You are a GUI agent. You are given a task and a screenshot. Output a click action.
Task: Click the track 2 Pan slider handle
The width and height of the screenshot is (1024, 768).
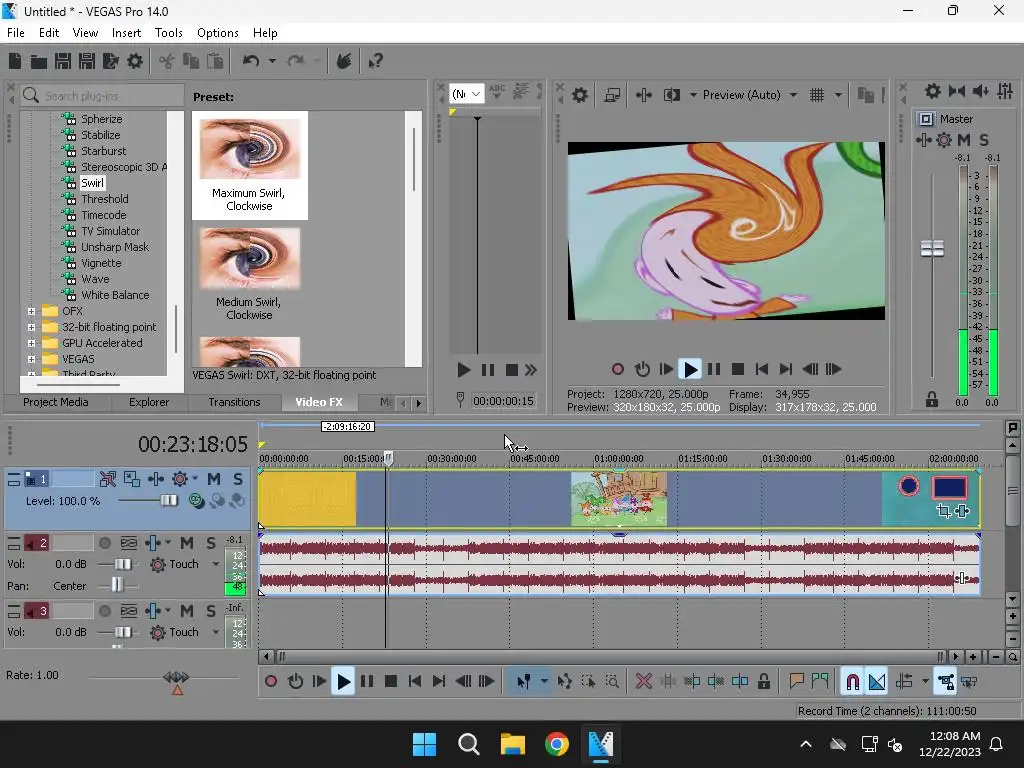coord(117,584)
